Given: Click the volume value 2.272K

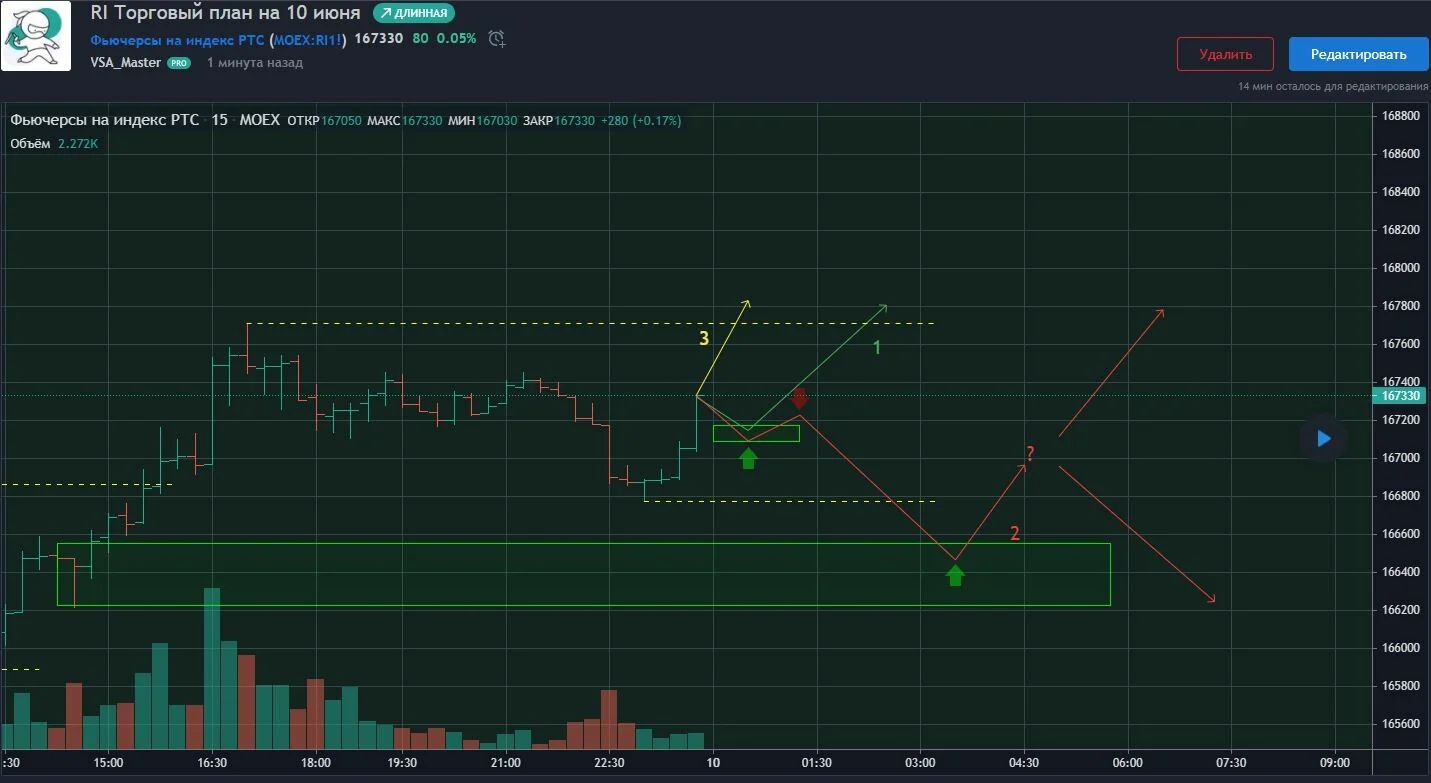Looking at the screenshot, I should coord(78,144).
